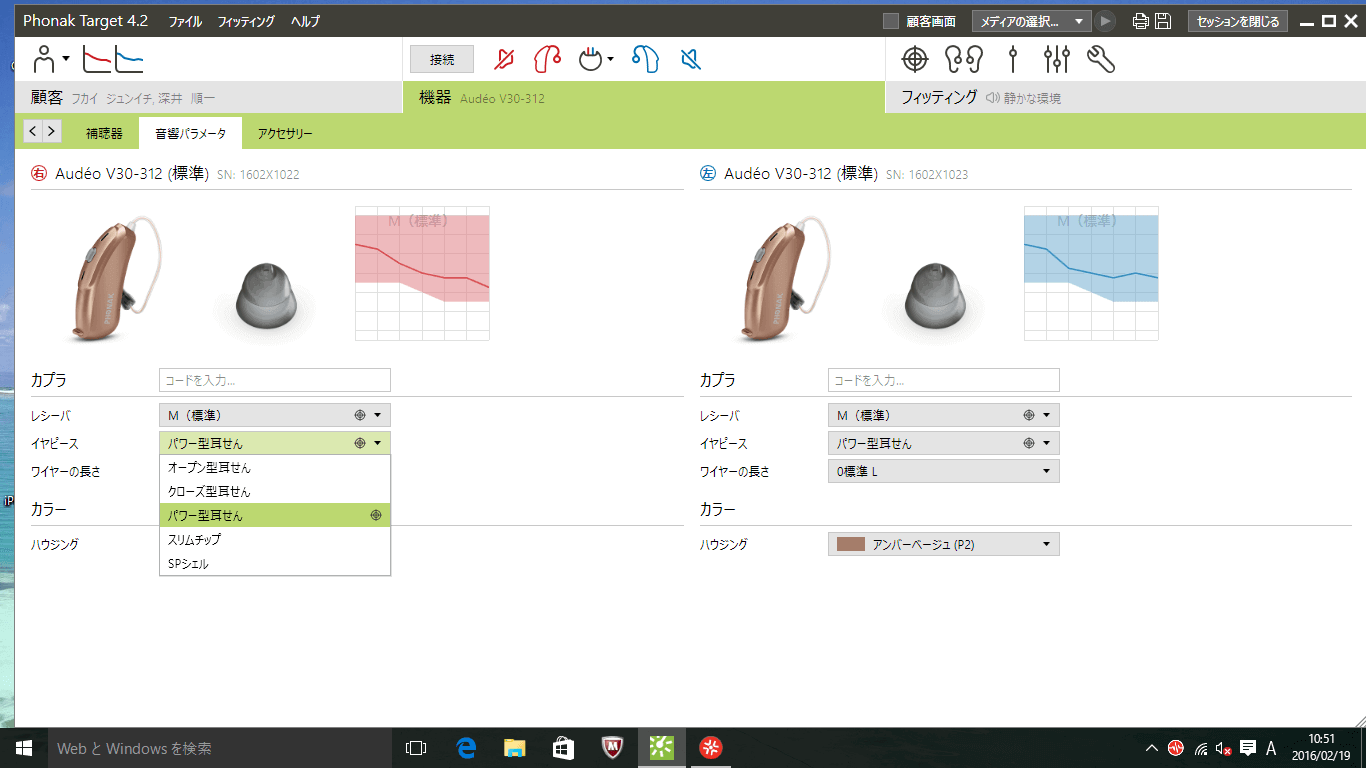Open the フィッティング 静かな環境 section header
The height and width of the screenshot is (768, 1366).
(1126, 97)
